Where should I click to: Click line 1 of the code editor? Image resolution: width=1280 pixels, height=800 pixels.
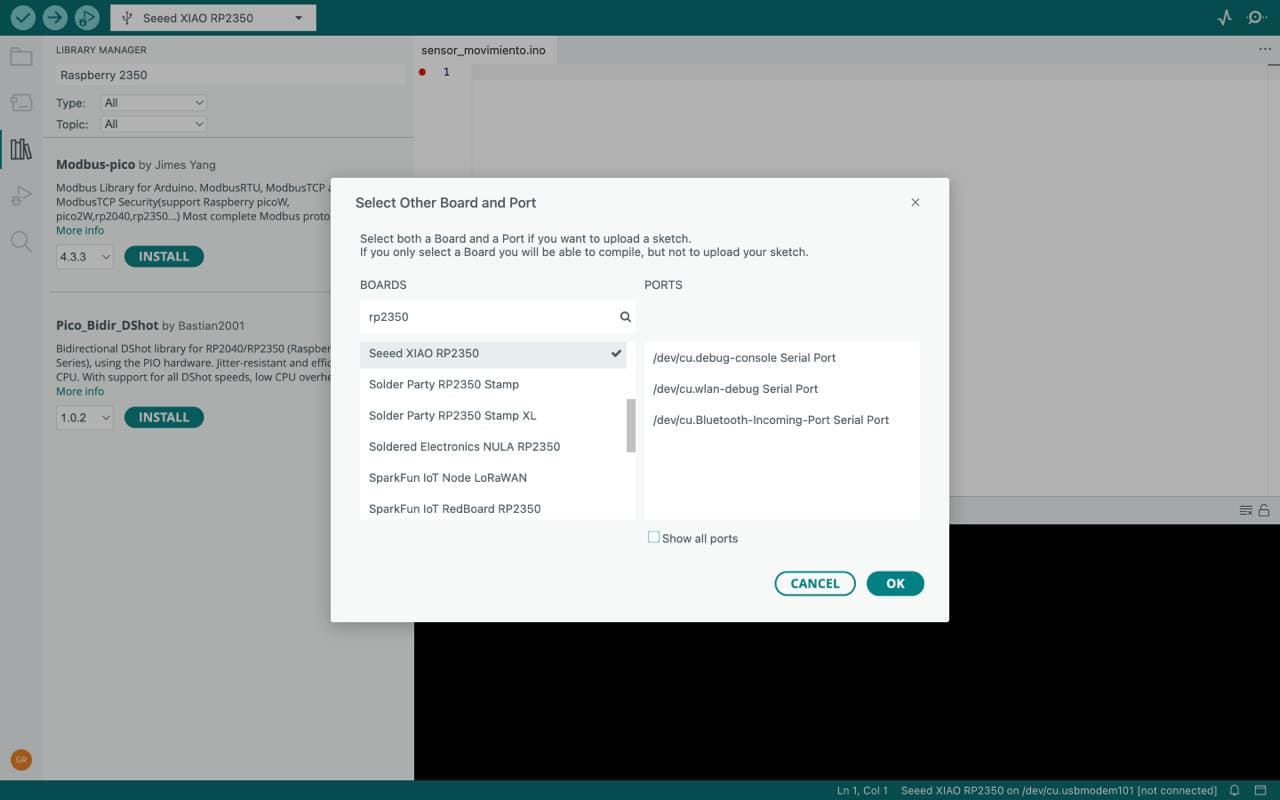870,72
